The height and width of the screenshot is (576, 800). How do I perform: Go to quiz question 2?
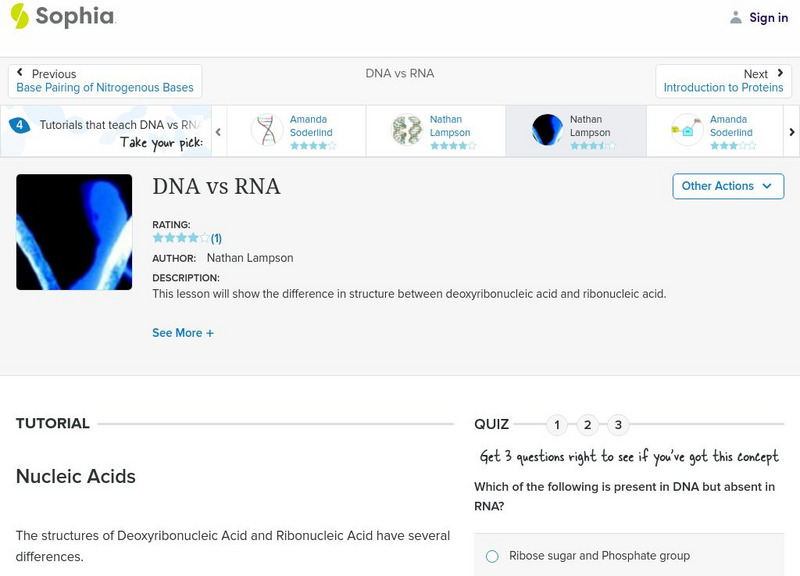point(588,425)
